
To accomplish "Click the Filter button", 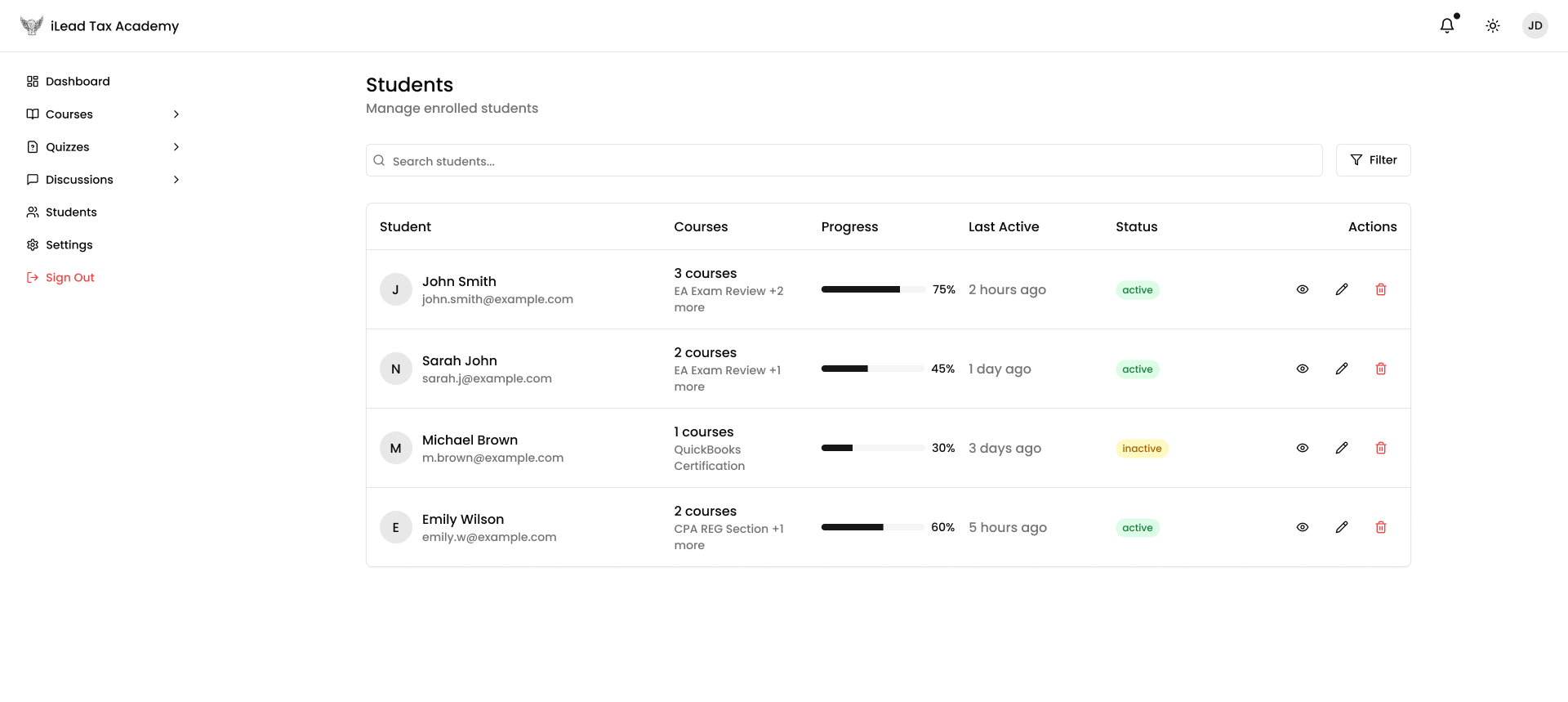I will click(x=1373, y=160).
